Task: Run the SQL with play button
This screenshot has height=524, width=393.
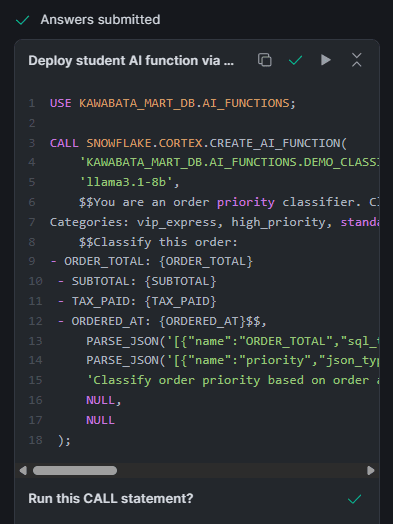Action: 326,60
